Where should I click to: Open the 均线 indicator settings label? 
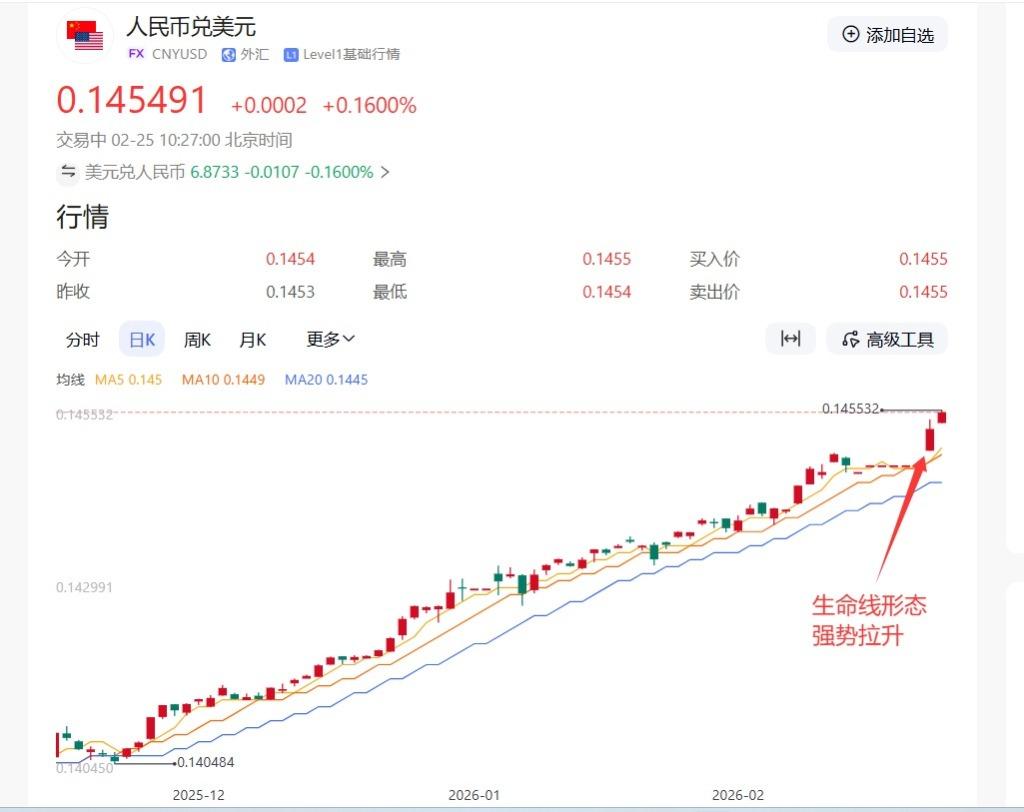(70, 380)
